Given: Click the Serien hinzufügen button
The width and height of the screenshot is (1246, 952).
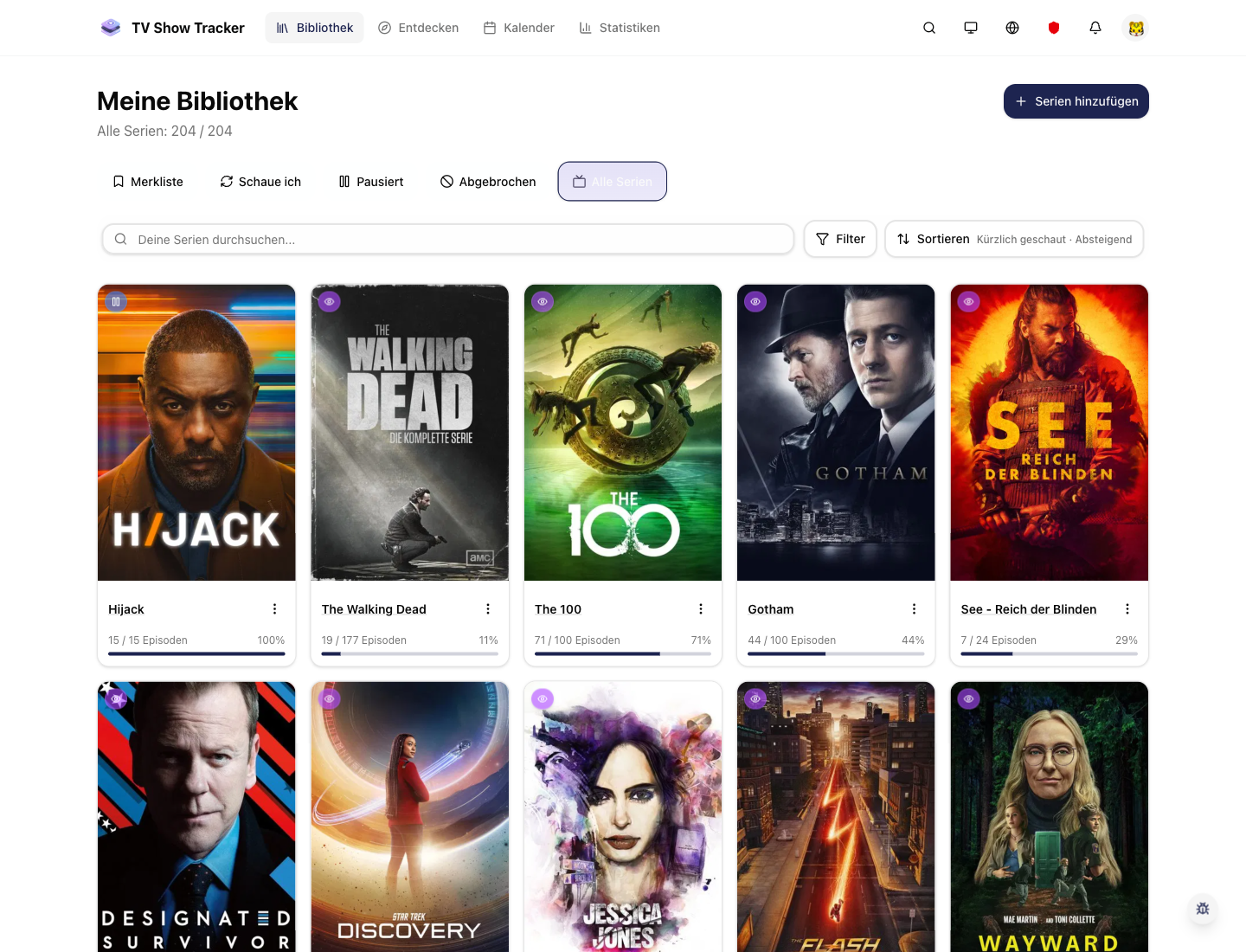Looking at the screenshot, I should 1076,101.
